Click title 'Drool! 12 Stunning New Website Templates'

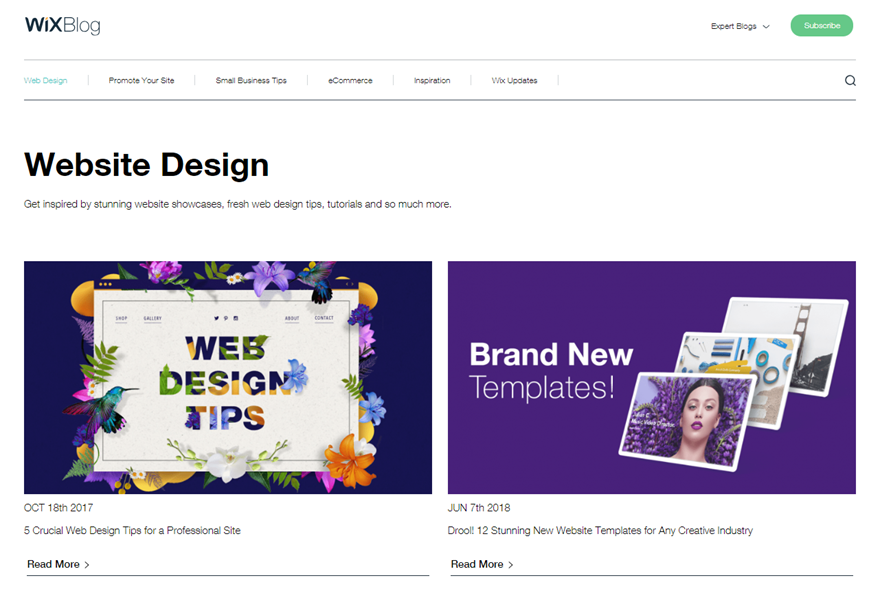coord(600,530)
